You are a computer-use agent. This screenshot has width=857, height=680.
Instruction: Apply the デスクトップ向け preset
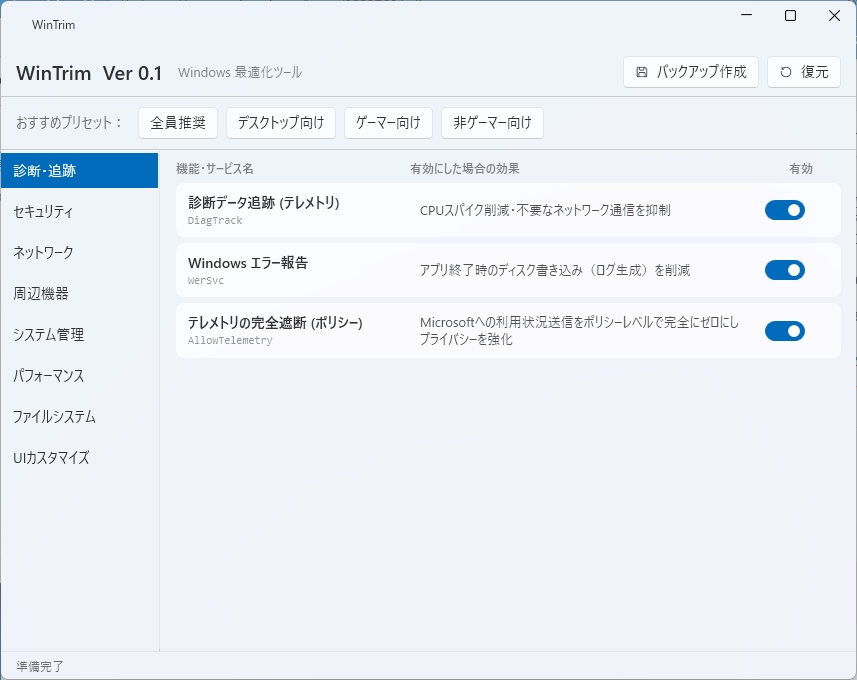pyautogui.click(x=281, y=122)
